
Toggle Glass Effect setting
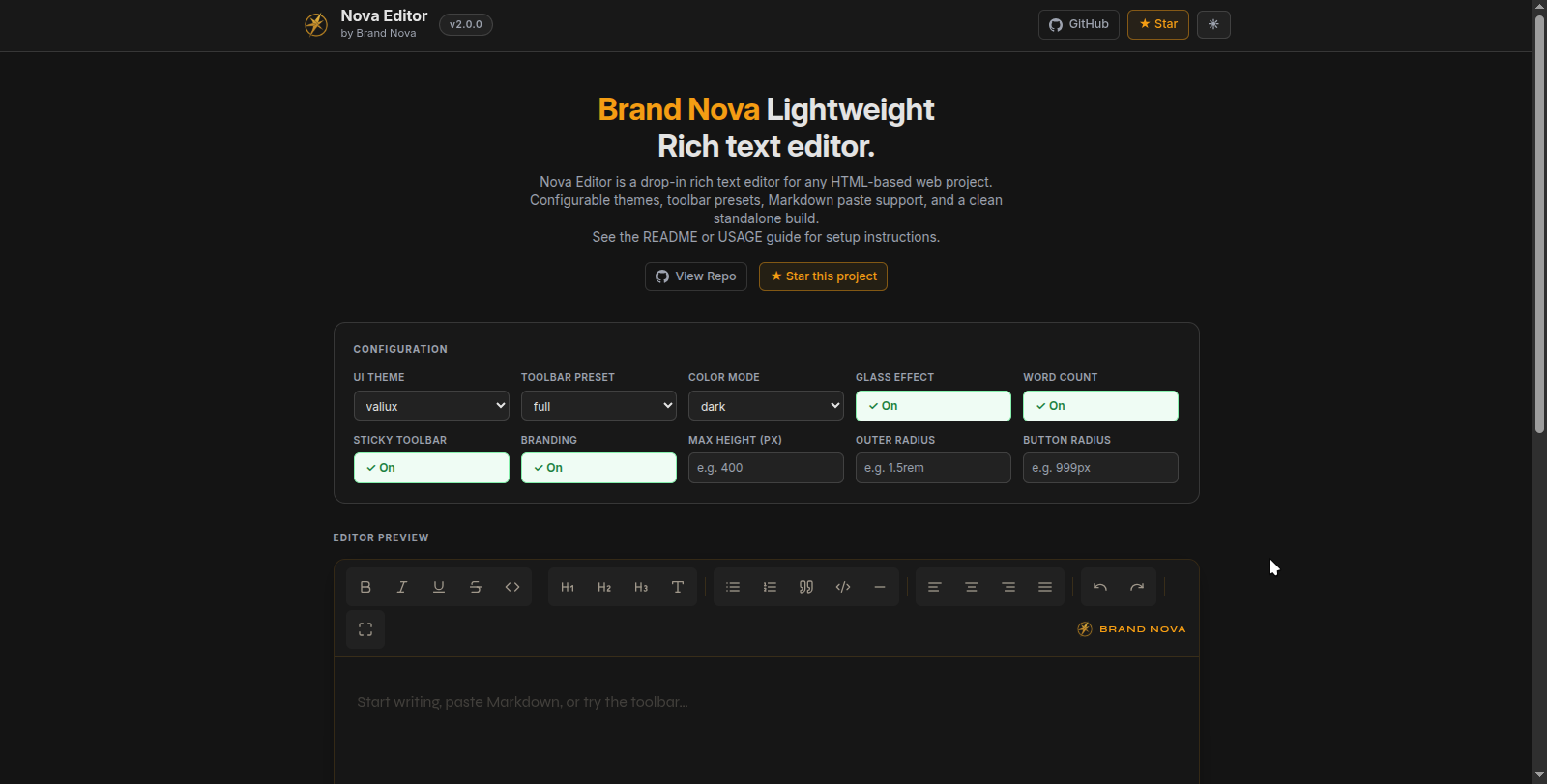[933, 406]
